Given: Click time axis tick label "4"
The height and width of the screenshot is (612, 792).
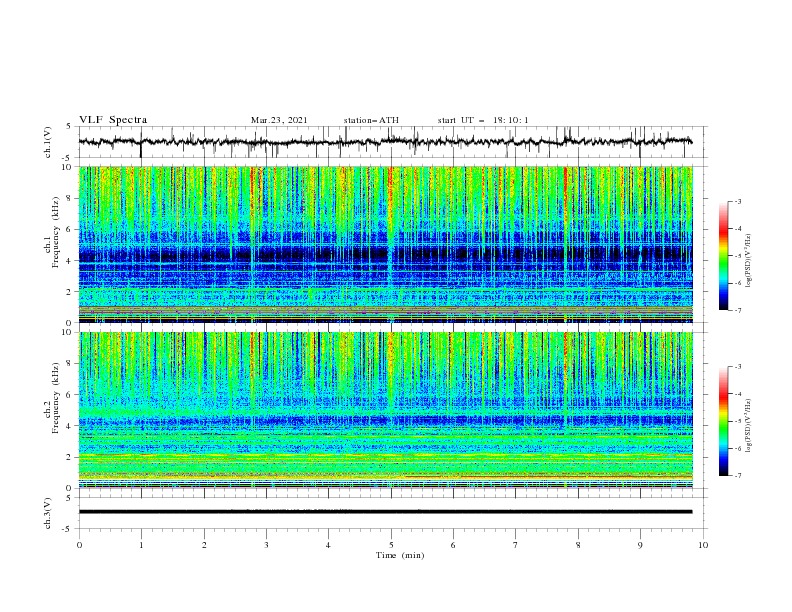Looking at the screenshot, I should click(x=328, y=545).
